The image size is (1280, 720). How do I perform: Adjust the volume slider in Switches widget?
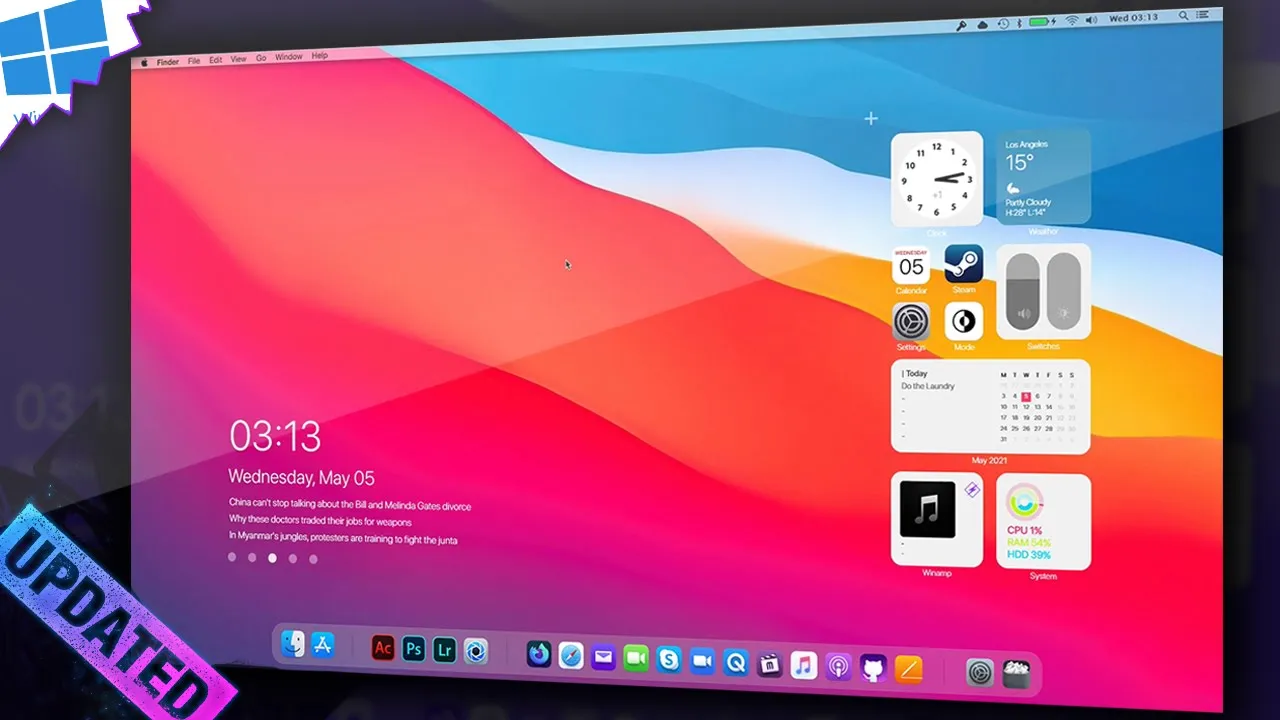tap(1022, 291)
